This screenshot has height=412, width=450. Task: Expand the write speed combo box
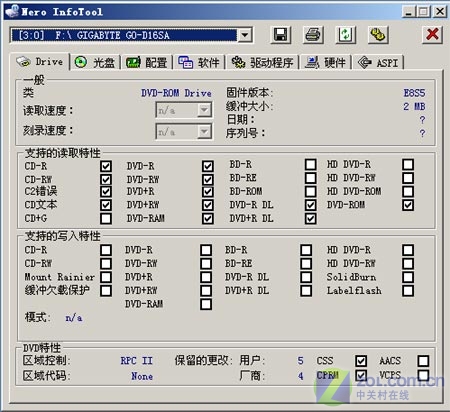(204, 132)
